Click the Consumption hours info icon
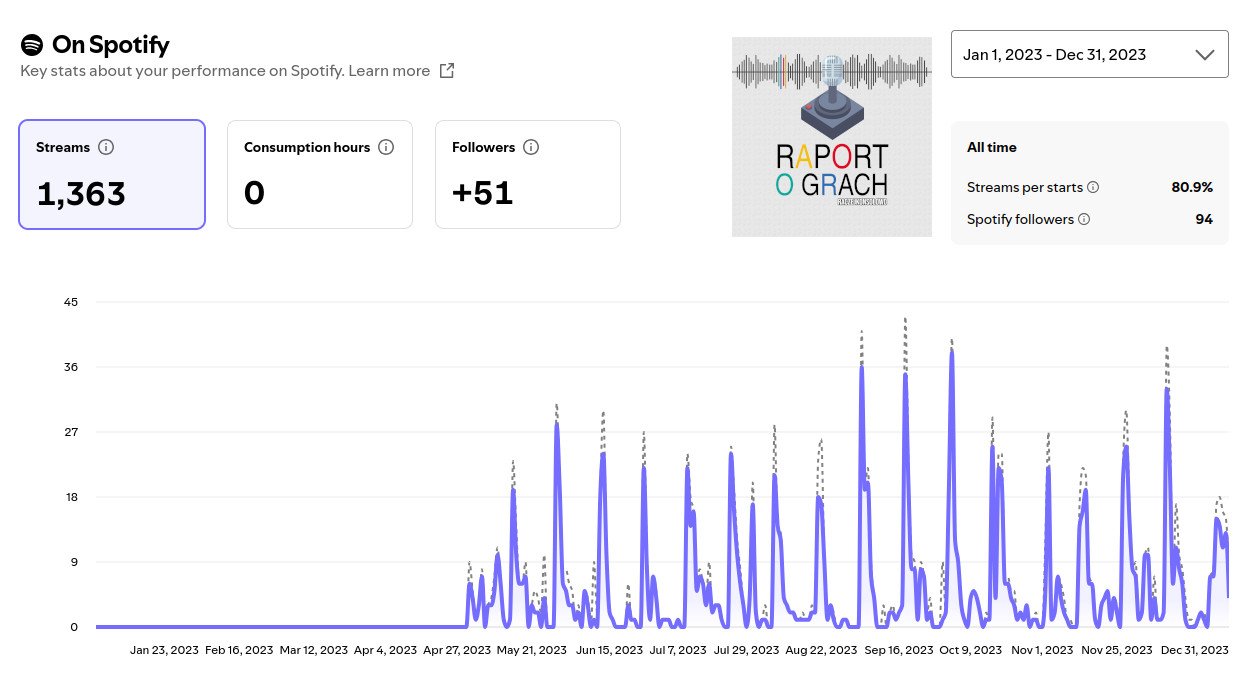1253x673 pixels. (x=386, y=147)
